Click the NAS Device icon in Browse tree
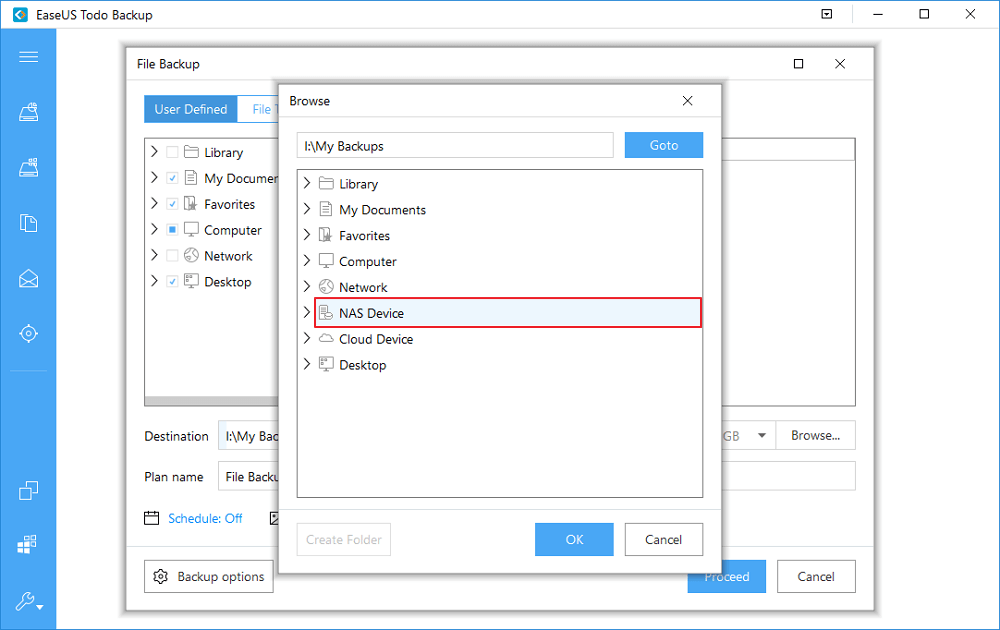Image resolution: width=1000 pixels, height=630 pixels. tap(326, 312)
